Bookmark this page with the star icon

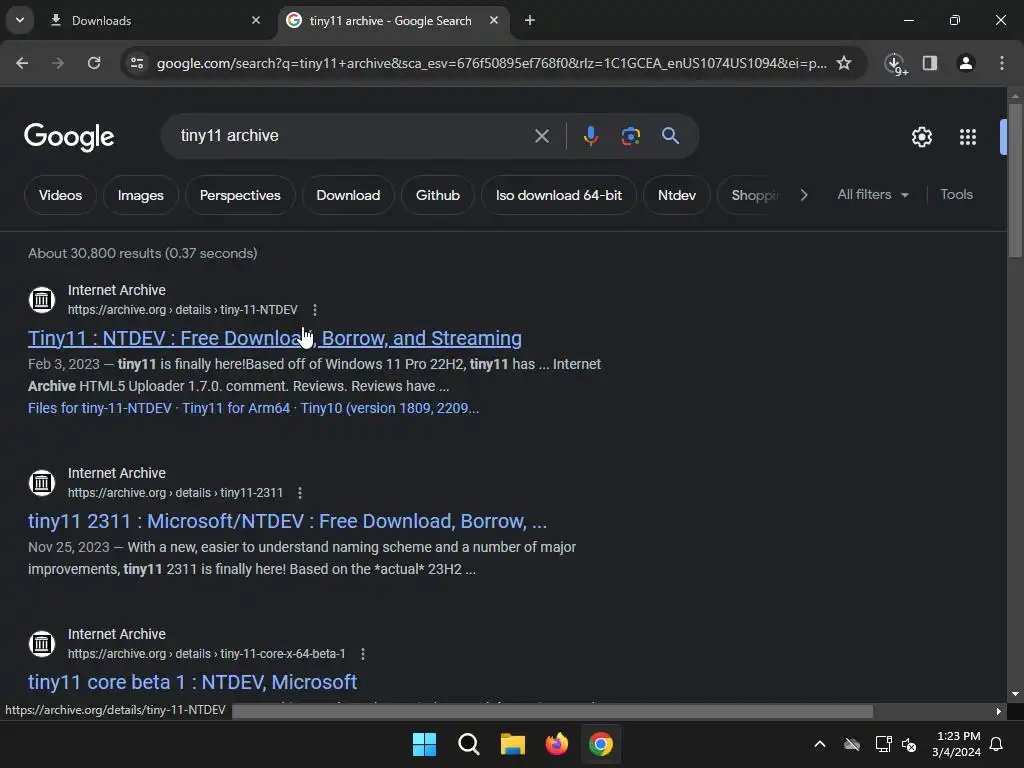click(844, 63)
